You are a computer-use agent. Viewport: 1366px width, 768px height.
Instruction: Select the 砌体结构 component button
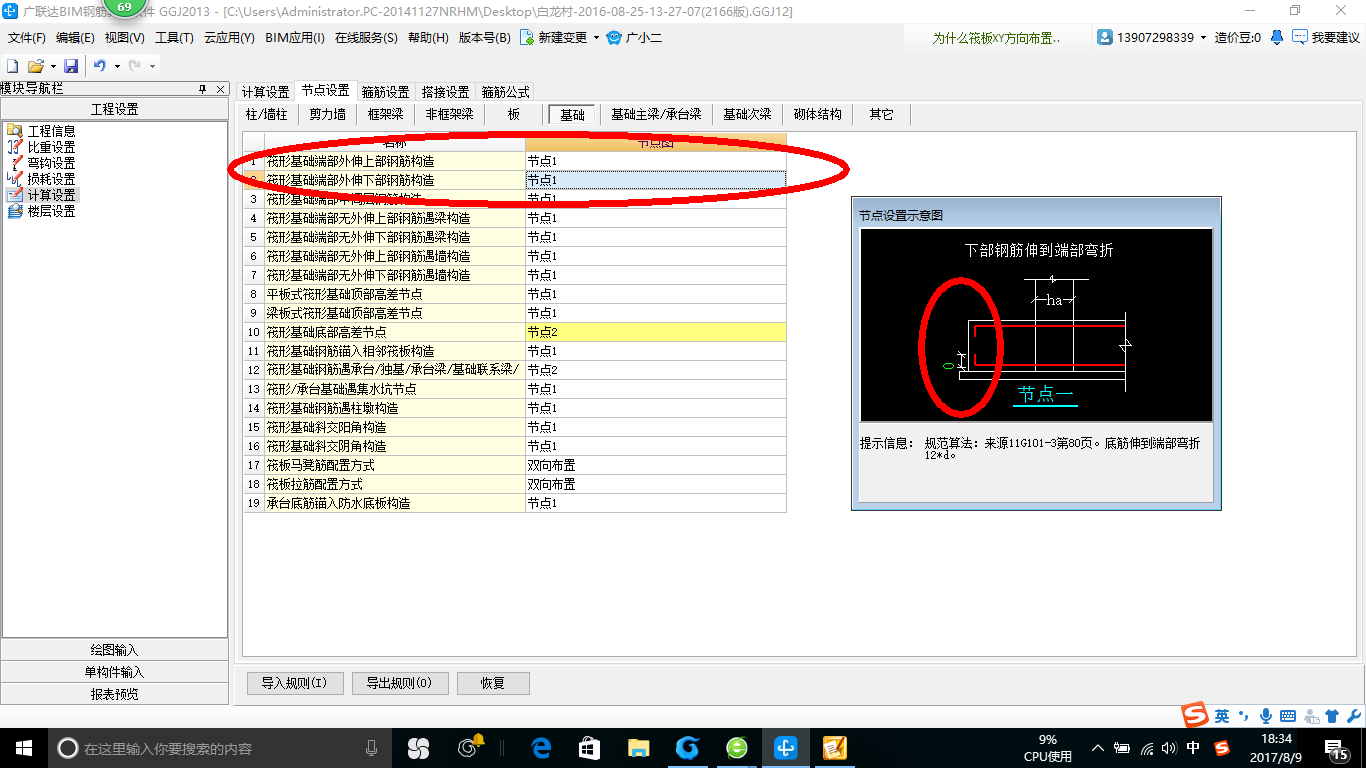pos(817,114)
